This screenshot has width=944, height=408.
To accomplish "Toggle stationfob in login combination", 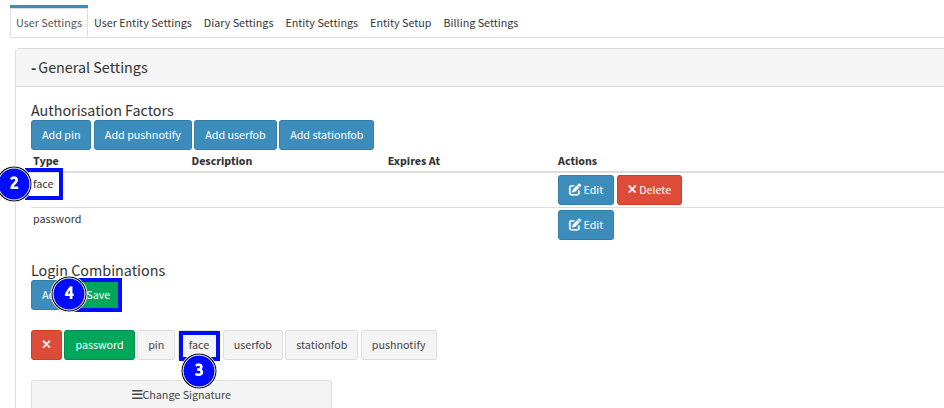I will click(321, 345).
